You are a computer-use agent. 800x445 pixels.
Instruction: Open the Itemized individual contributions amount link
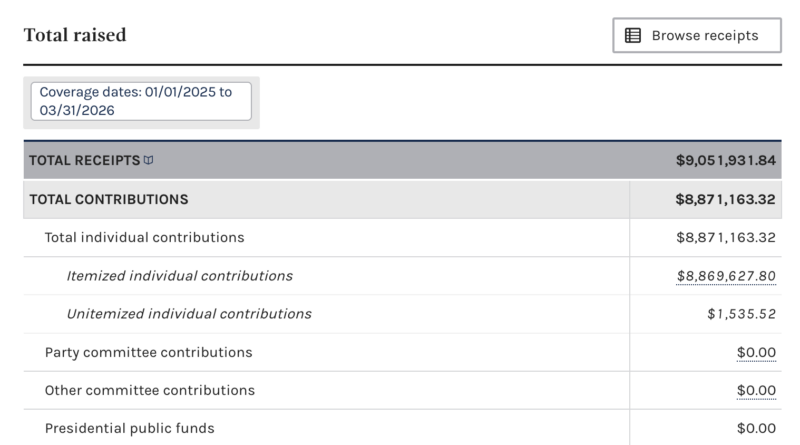(726, 276)
